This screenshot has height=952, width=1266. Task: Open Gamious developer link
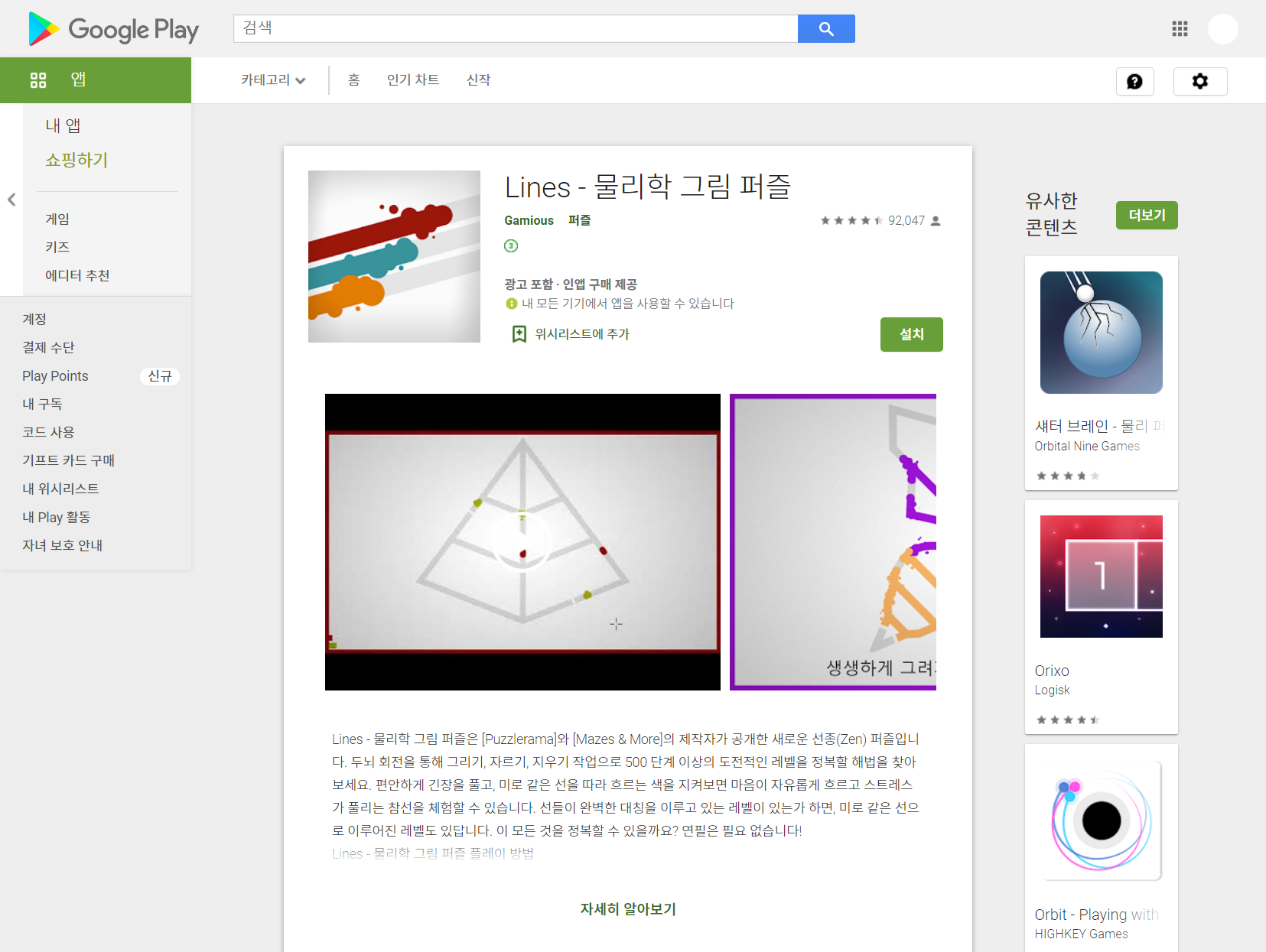529,220
